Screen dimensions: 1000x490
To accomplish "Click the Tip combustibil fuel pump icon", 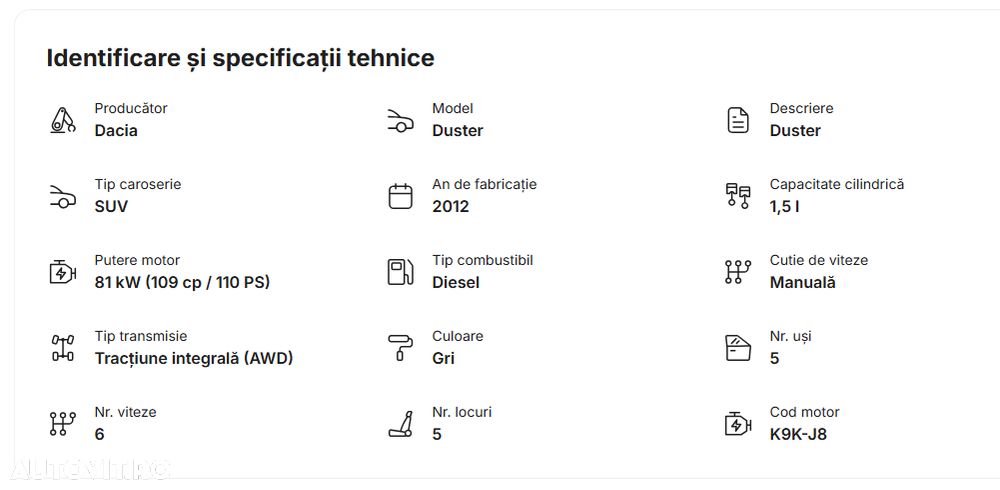I will [x=400, y=272].
